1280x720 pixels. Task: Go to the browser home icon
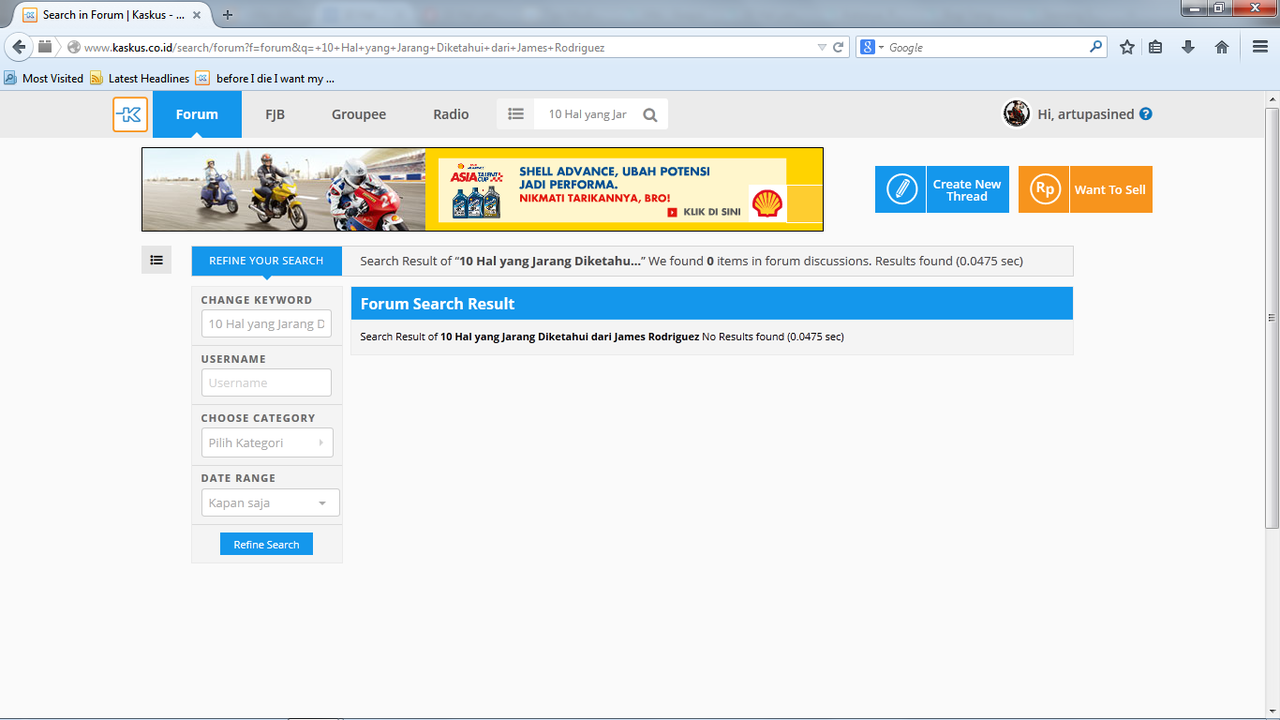point(1221,47)
